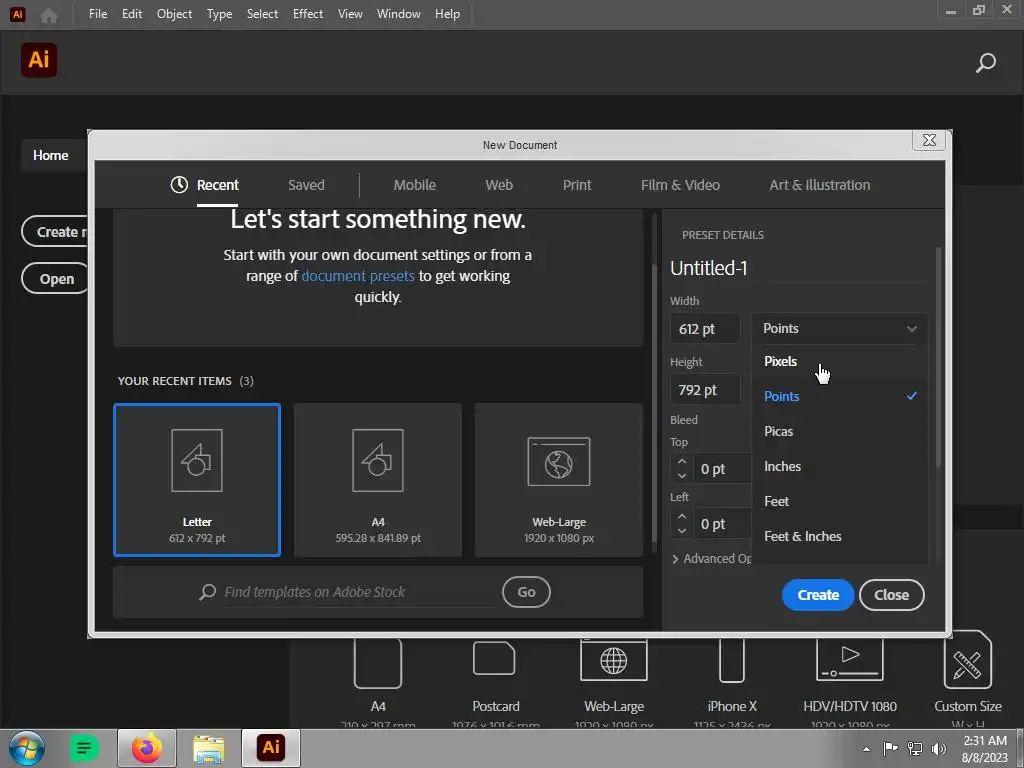Click the Home tab on start screen
The image size is (1024, 768).
tap(54, 155)
